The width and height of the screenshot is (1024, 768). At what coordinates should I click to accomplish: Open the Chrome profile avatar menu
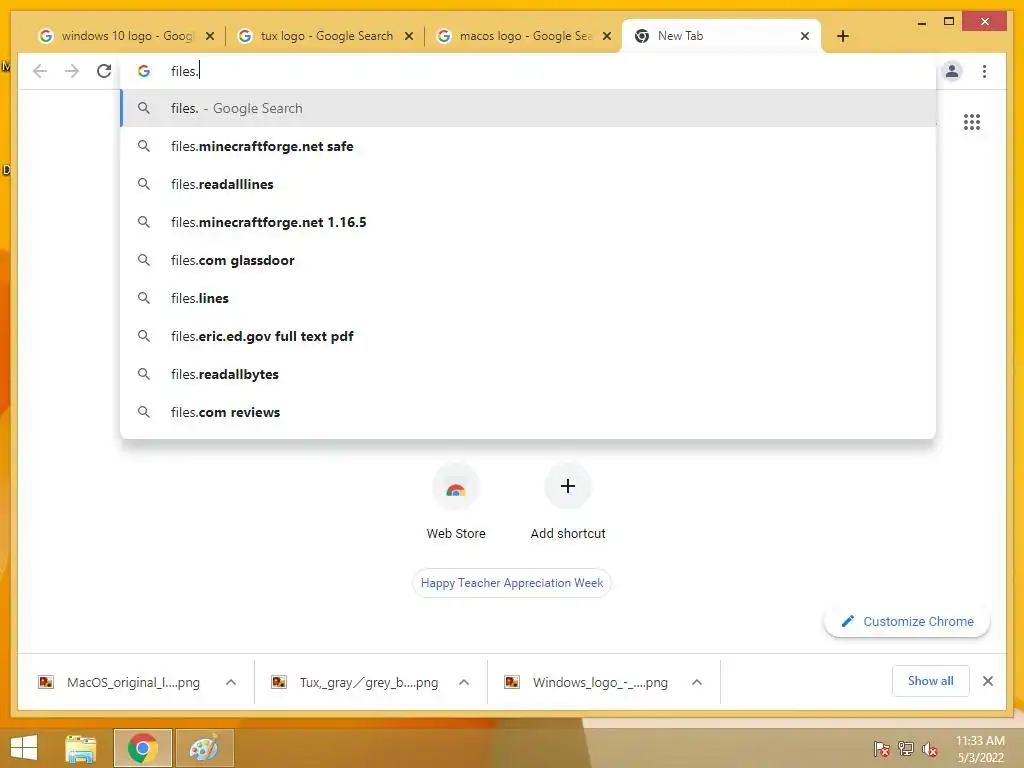click(x=952, y=71)
